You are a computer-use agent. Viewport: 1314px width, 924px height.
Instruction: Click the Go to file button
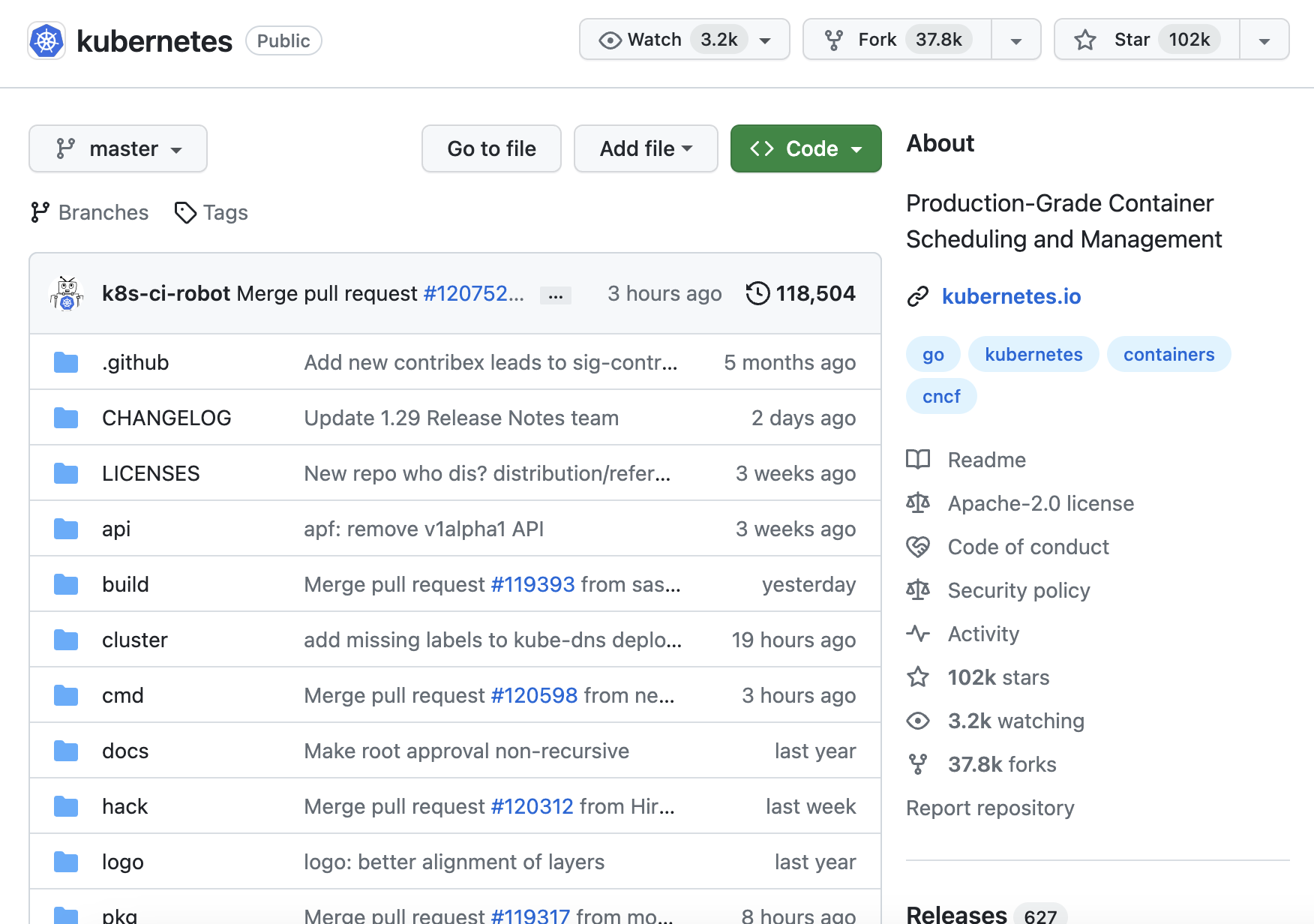pyautogui.click(x=491, y=148)
